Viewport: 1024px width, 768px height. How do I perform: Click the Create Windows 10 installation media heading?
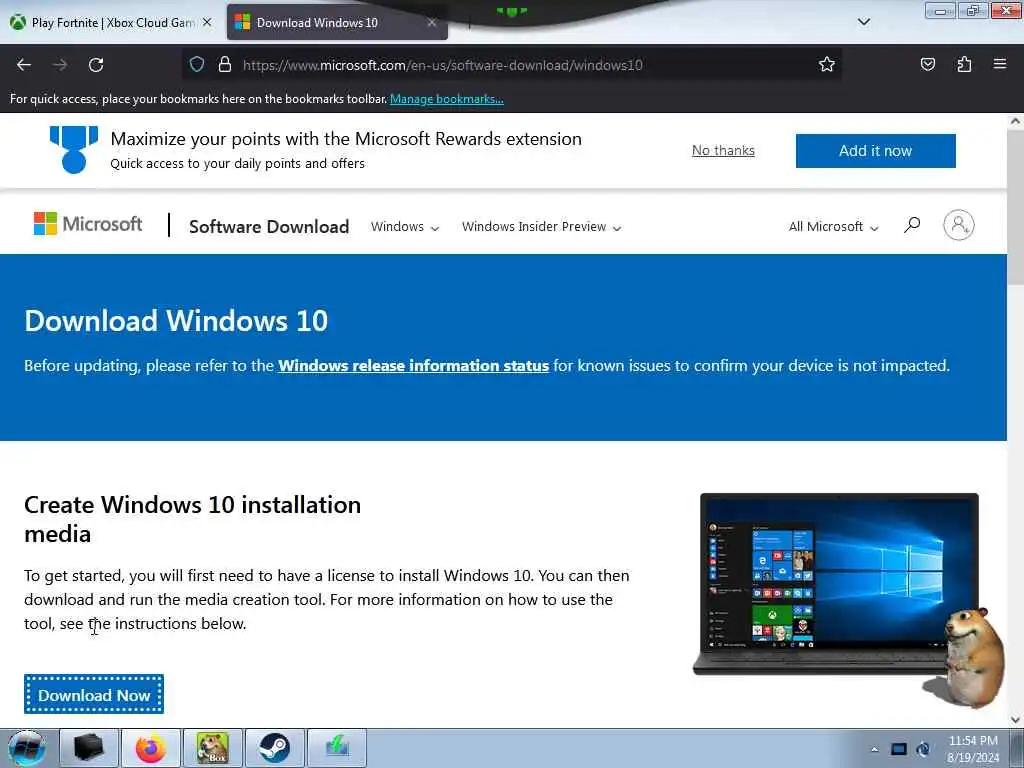point(193,519)
